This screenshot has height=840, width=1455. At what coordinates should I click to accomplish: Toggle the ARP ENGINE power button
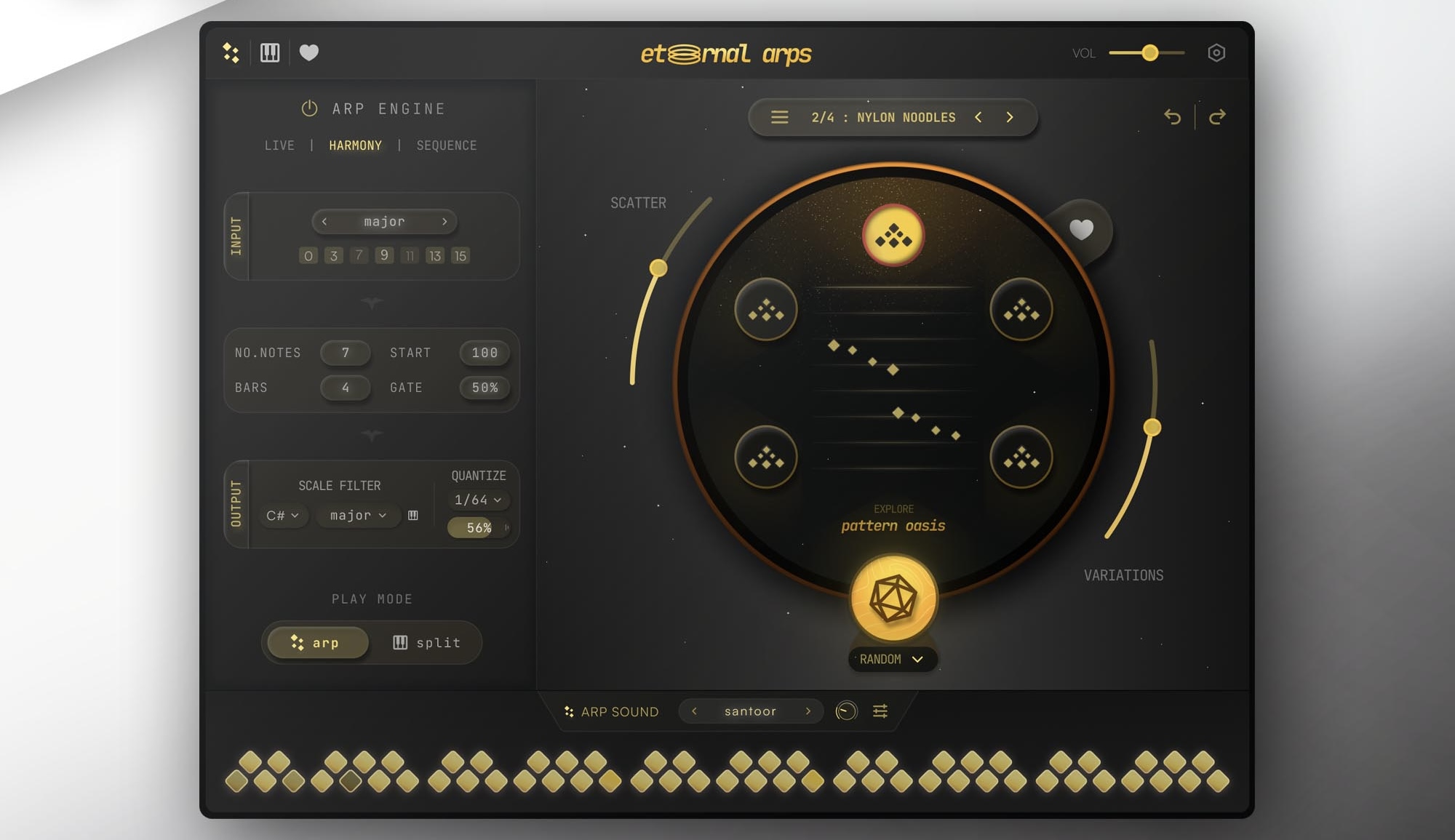309,108
